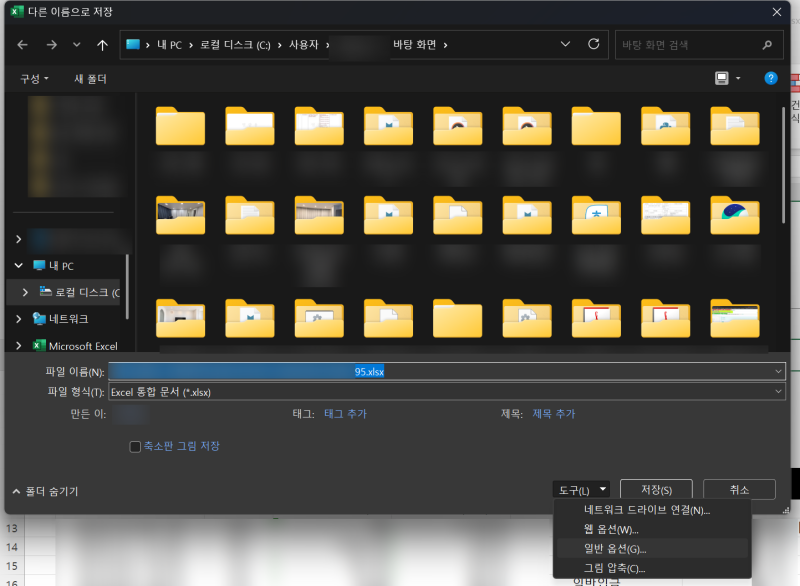The width and height of the screenshot is (800, 586).
Task: Refresh the 바탕 화면 folder view
Action: coord(593,44)
